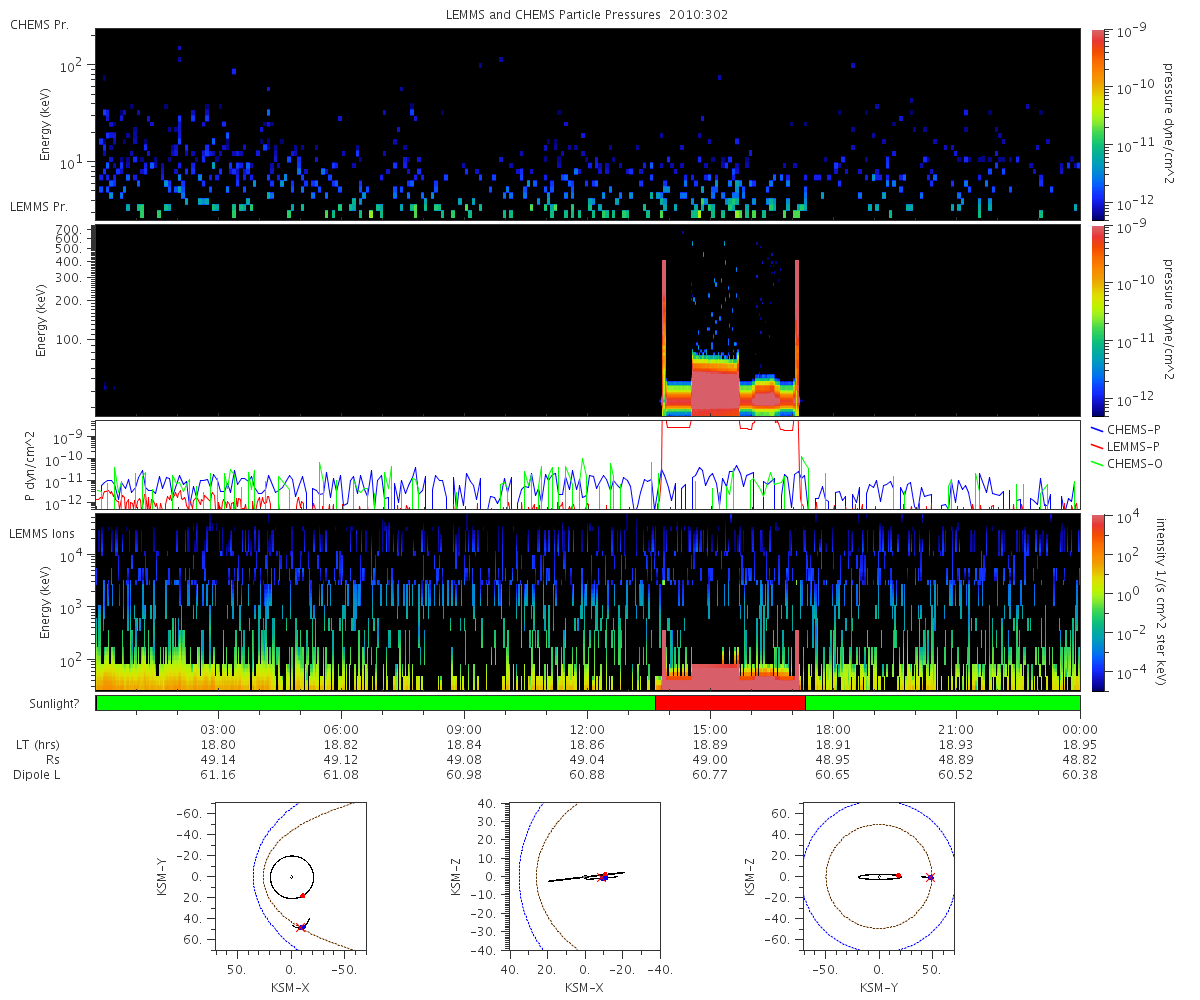1200x1000 pixels.
Task: Click the LT (hrs) row label
Action: pyautogui.click(x=40, y=746)
